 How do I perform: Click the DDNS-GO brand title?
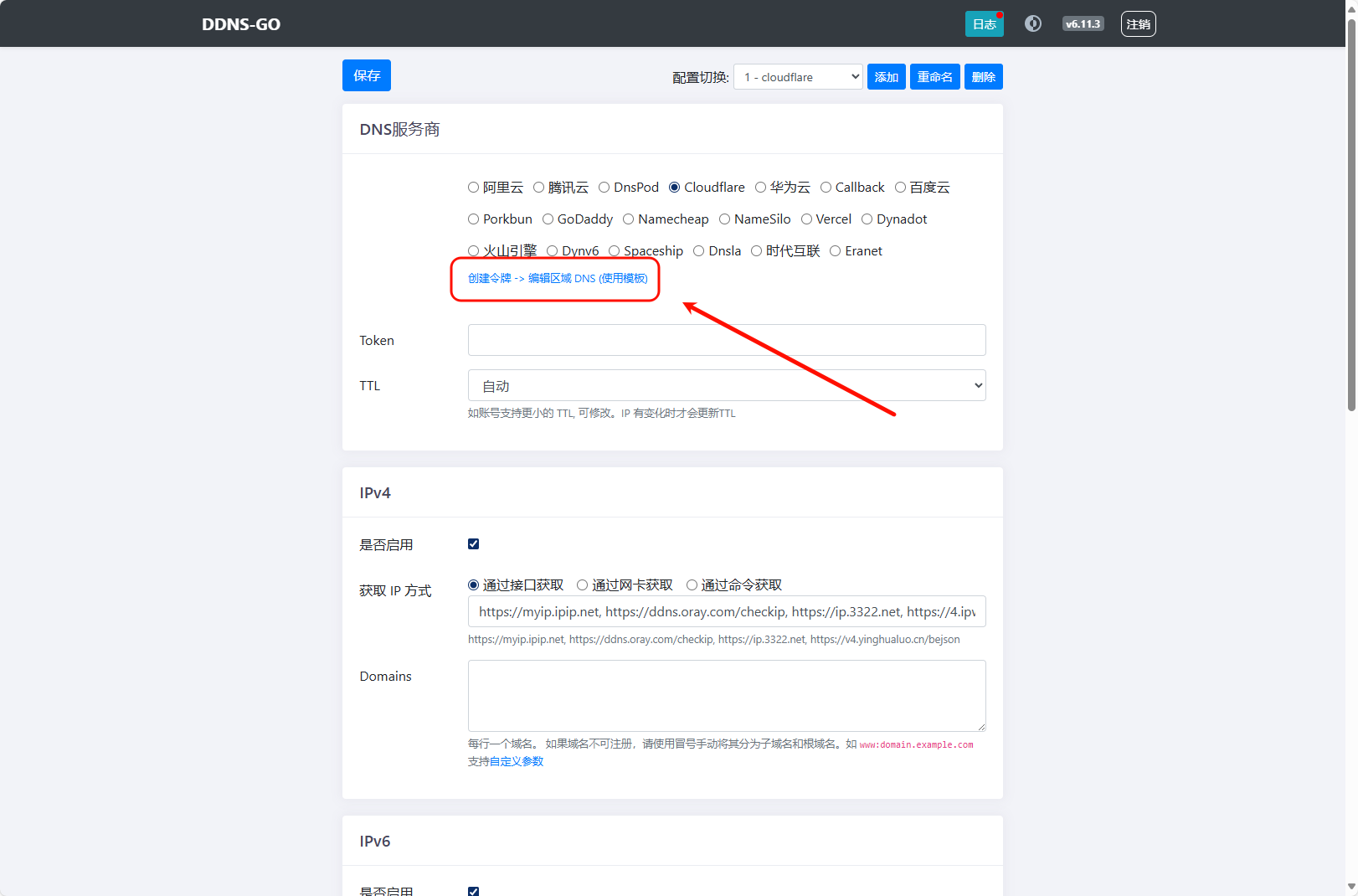click(241, 24)
